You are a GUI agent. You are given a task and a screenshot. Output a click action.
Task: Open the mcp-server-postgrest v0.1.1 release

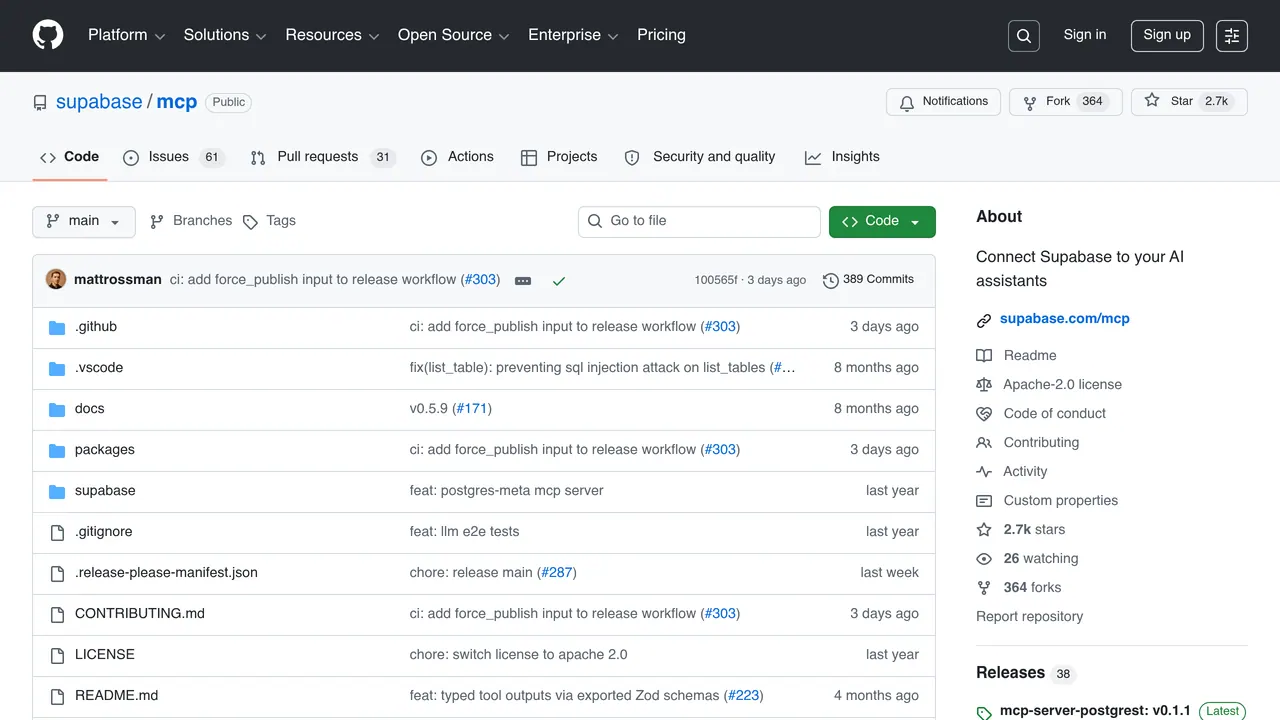[1095, 711]
